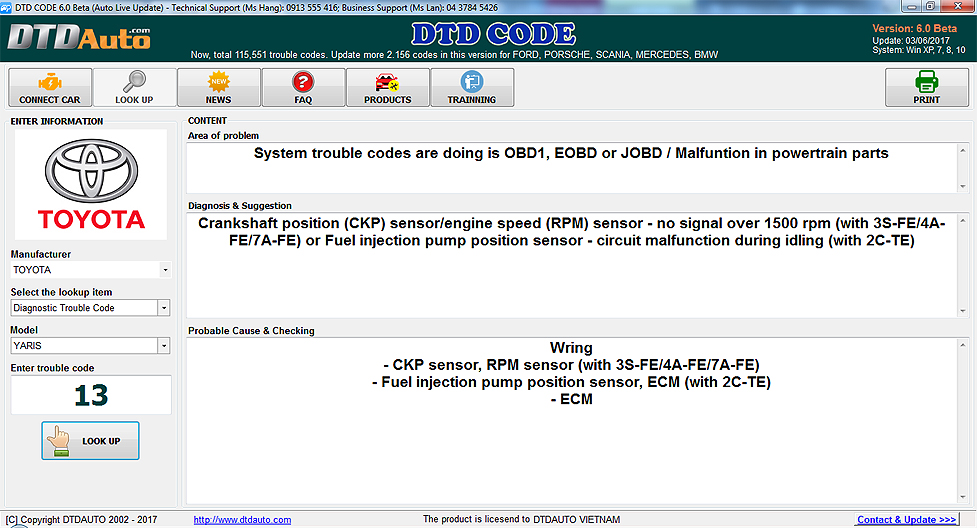Click the Print printer button
This screenshot has height=528, width=977.
point(927,88)
